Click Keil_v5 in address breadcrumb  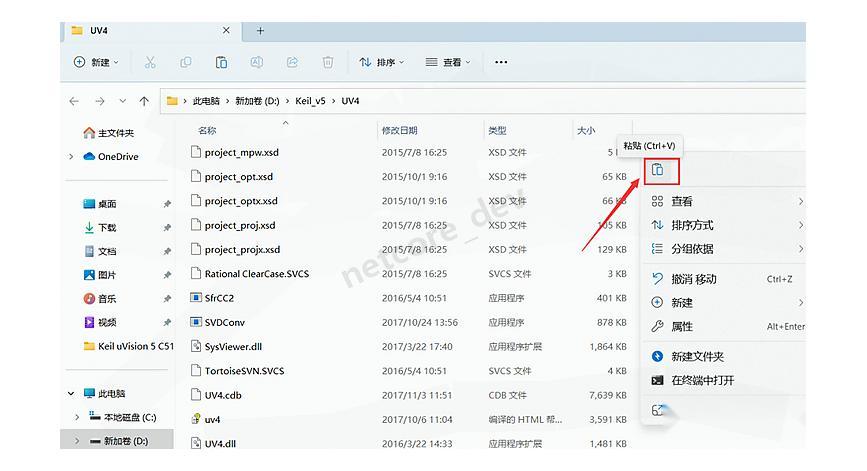coord(310,101)
